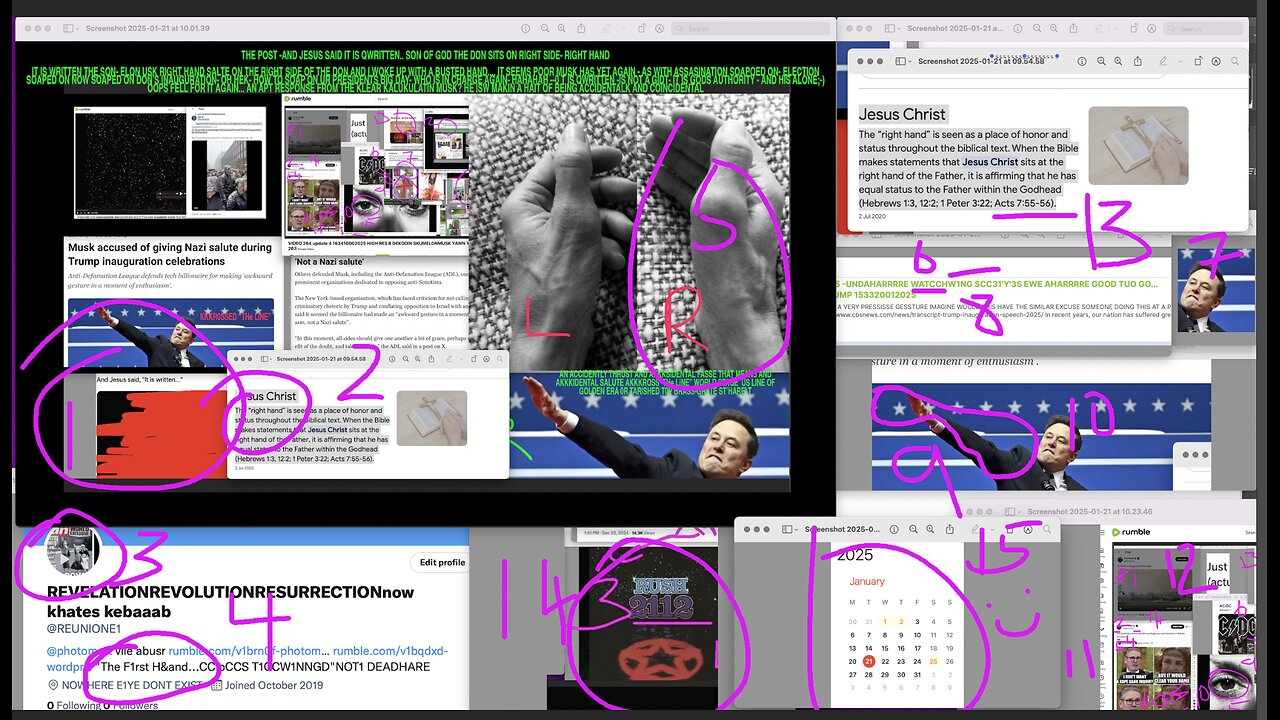Select the profile avatar picture
The height and width of the screenshot is (720, 1280).
[73, 549]
